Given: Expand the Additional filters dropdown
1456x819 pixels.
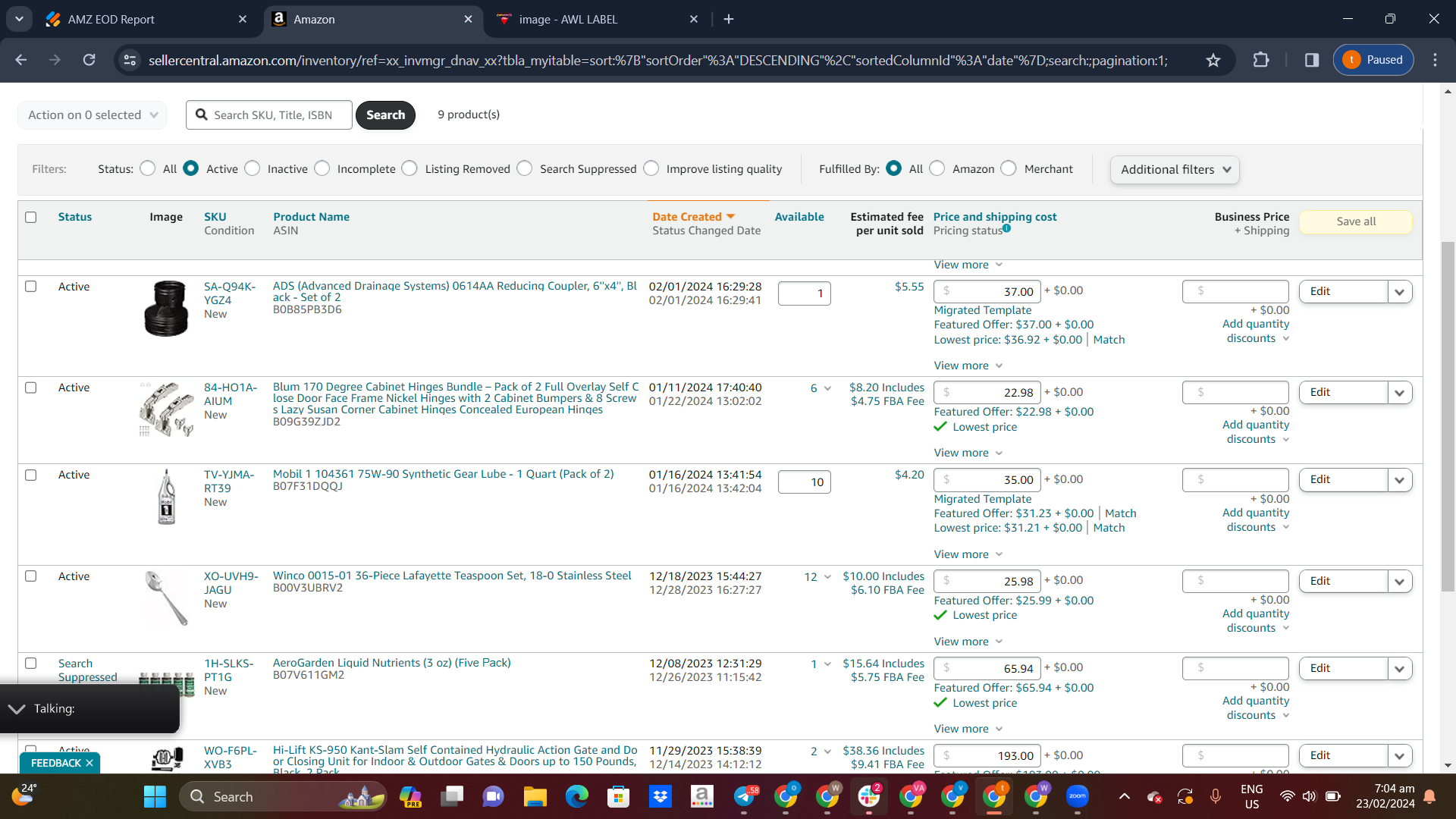Looking at the screenshot, I should [1175, 170].
